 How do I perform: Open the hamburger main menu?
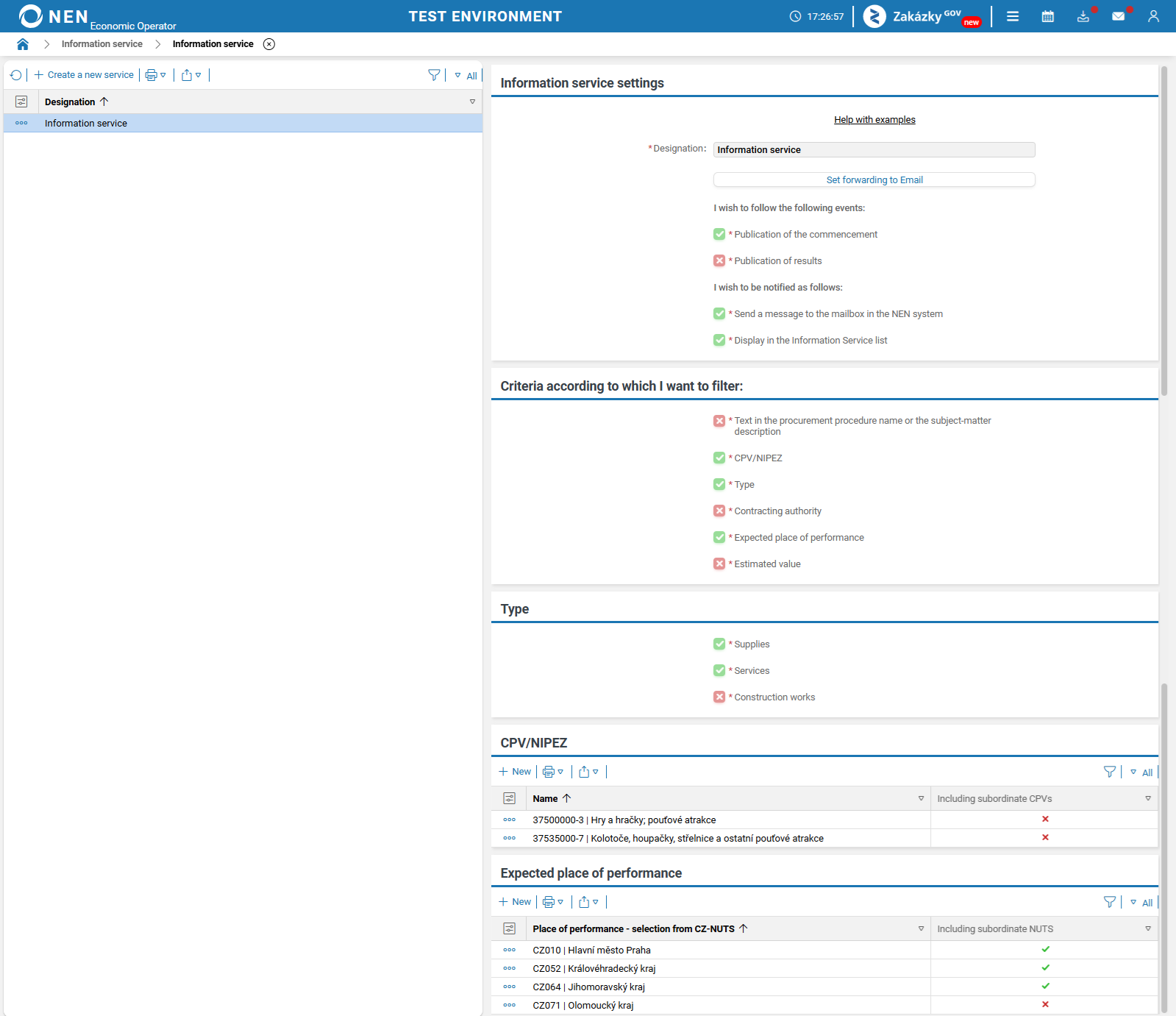click(1013, 16)
